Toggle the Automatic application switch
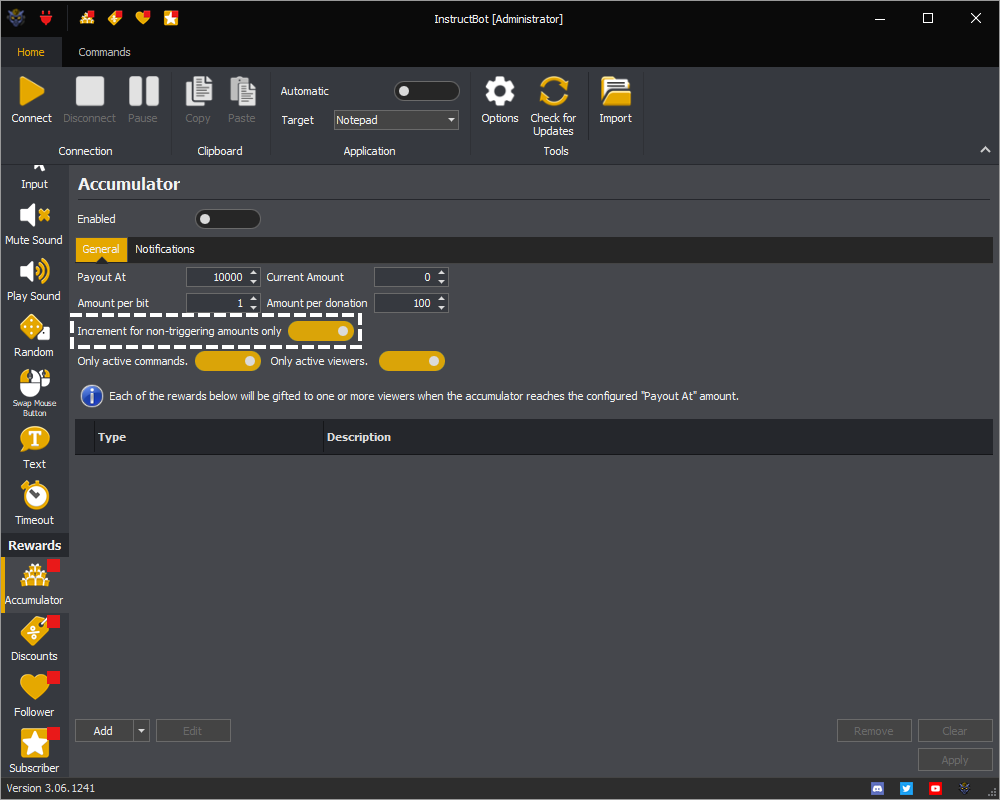 pyautogui.click(x=427, y=91)
